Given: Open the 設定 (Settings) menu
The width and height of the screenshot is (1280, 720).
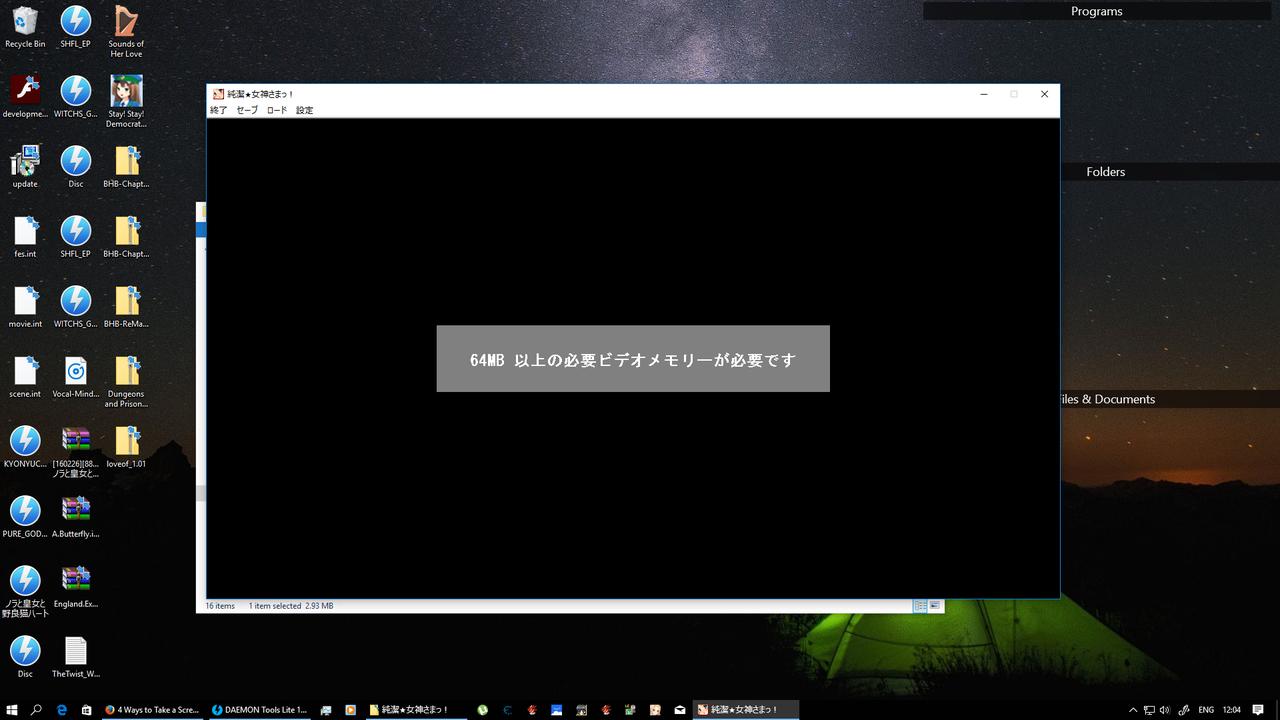Looking at the screenshot, I should coord(304,110).
